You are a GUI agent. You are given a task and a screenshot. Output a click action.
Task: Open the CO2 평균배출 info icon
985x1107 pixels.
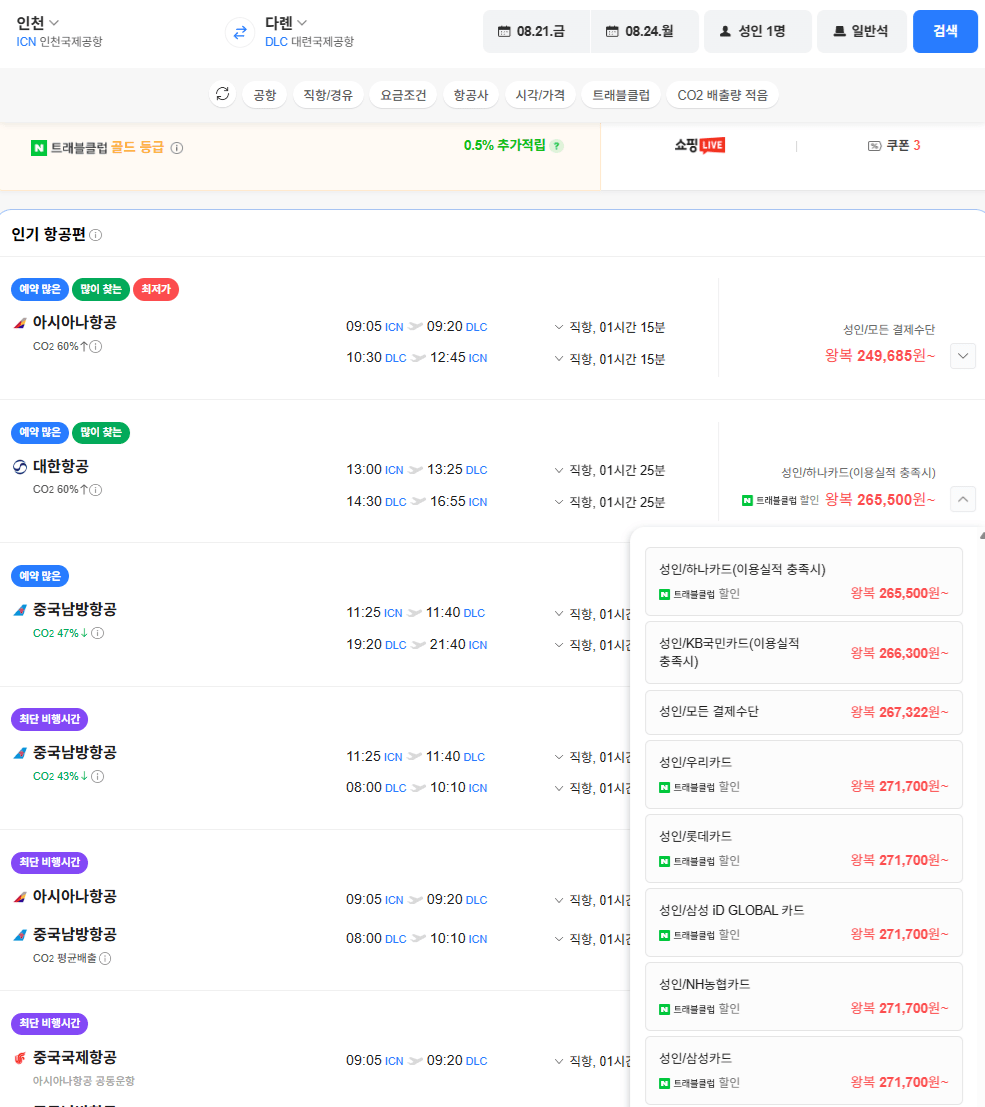tap(105, 959)
